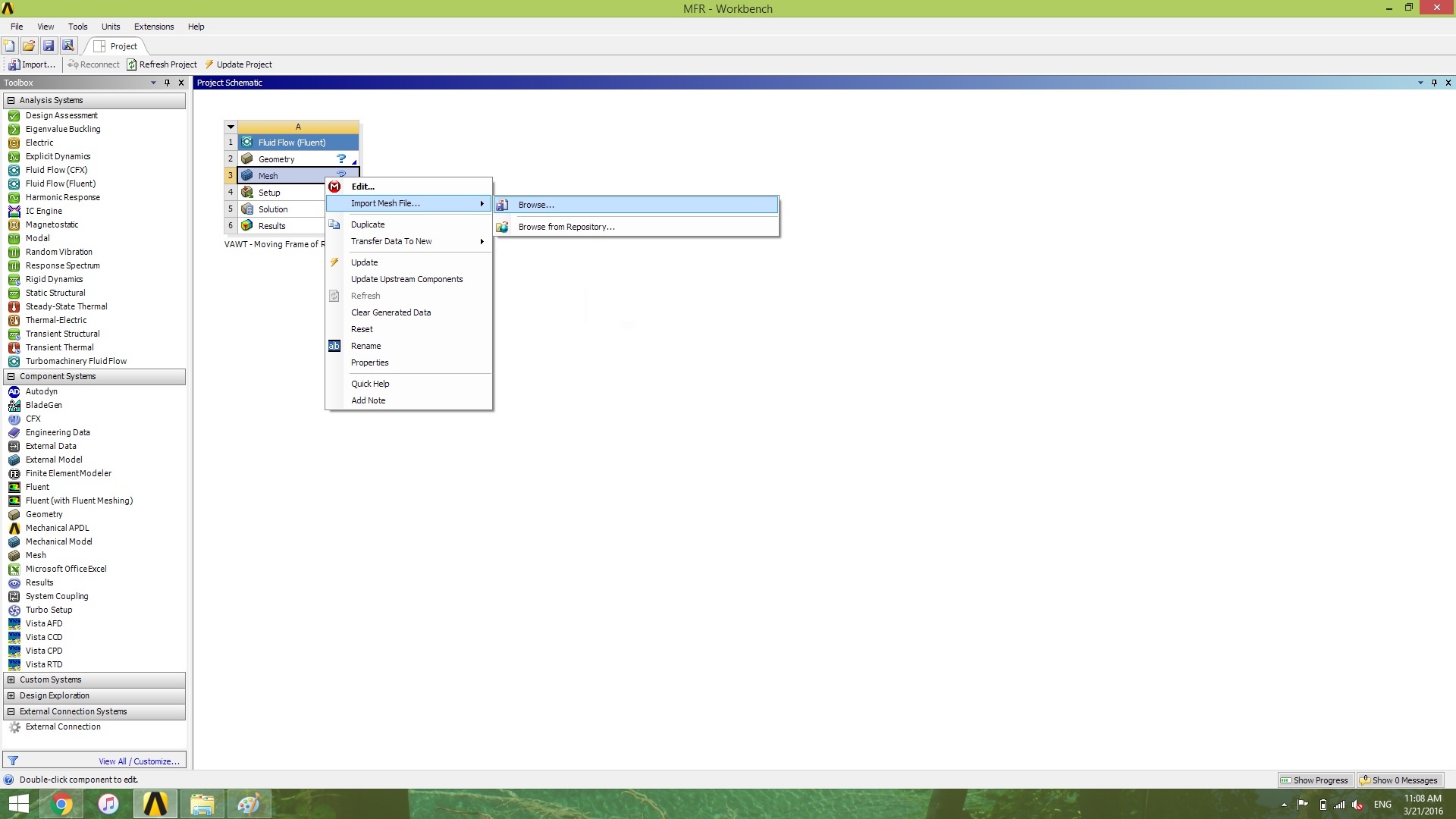This screenshot has height=819, width=1456.
Task: Collapse the Component Systems section
Action: [x=11, y=376]
